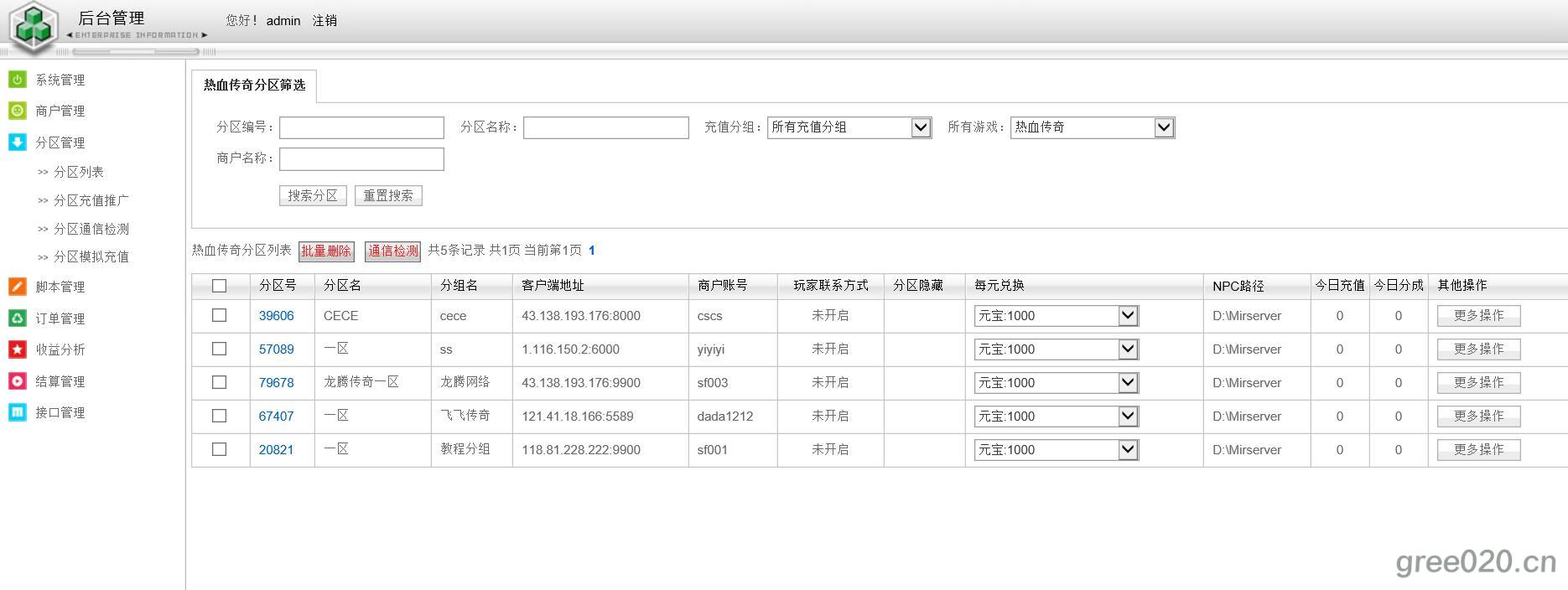
Task: Focus the 分区编号 input field
Action: click(361, 127)
